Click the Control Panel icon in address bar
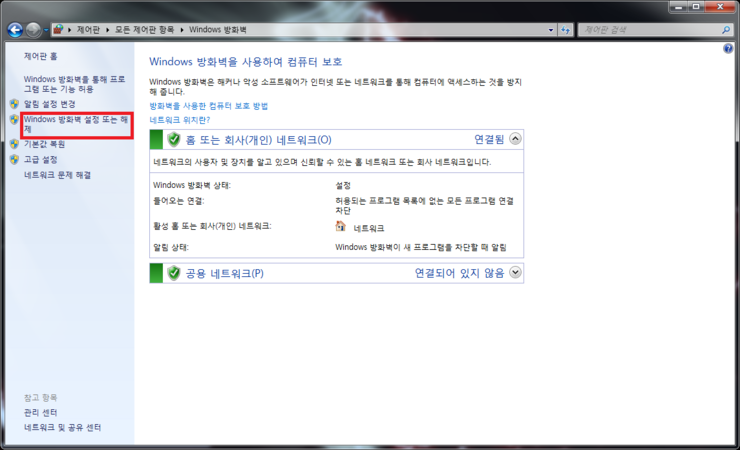The width and height of the screenshot is (740, 450). pos(58,30)
